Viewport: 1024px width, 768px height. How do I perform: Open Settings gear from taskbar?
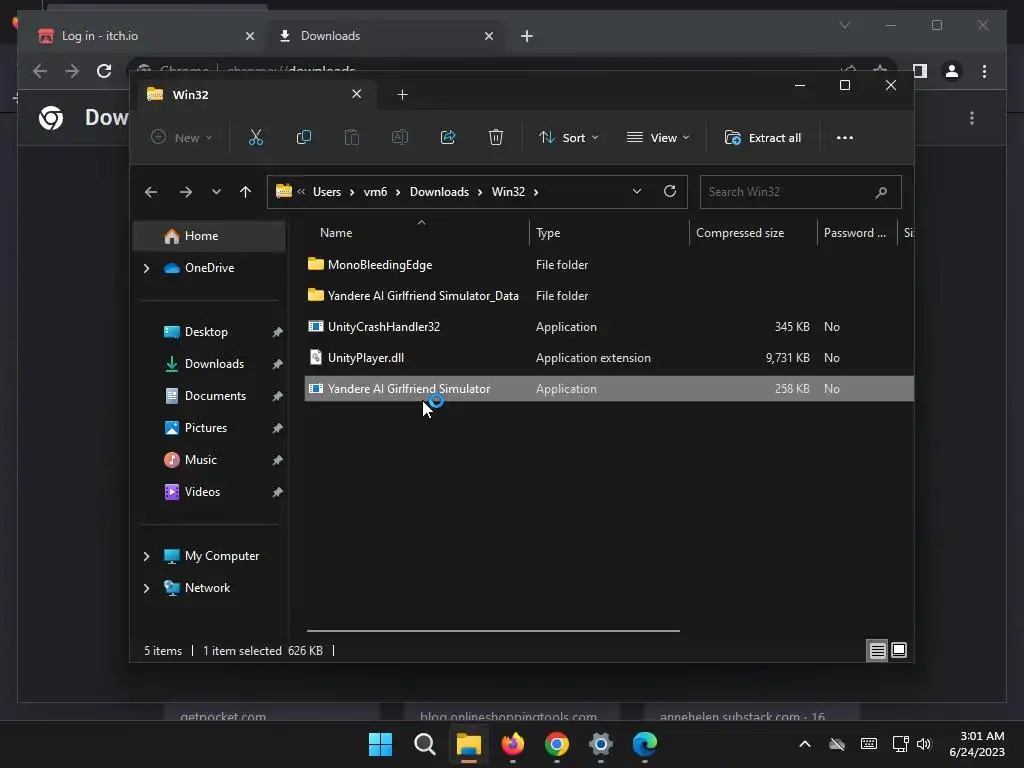(600, 744)
